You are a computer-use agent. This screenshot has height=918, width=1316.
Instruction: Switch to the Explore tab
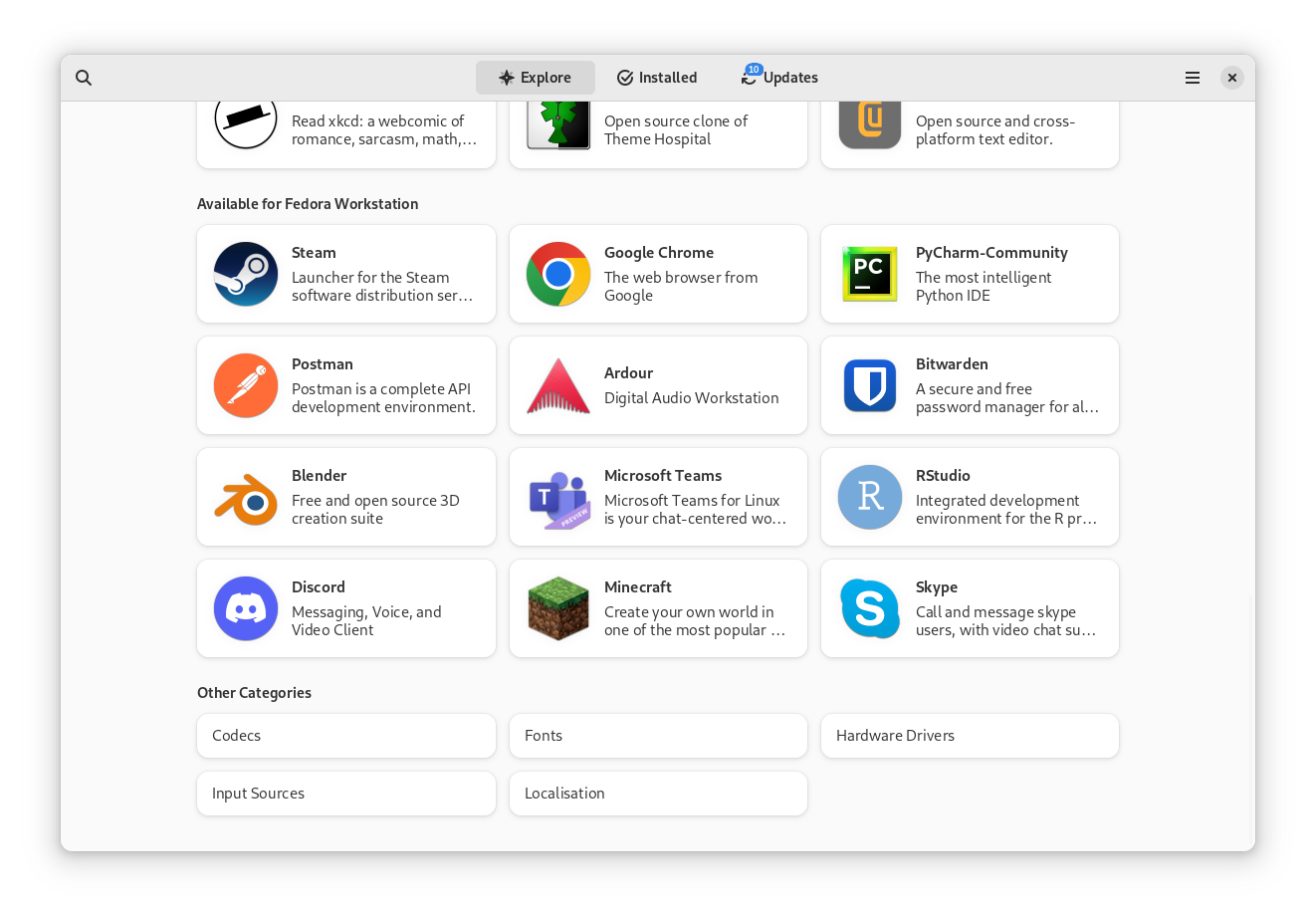tap(536, 78)
